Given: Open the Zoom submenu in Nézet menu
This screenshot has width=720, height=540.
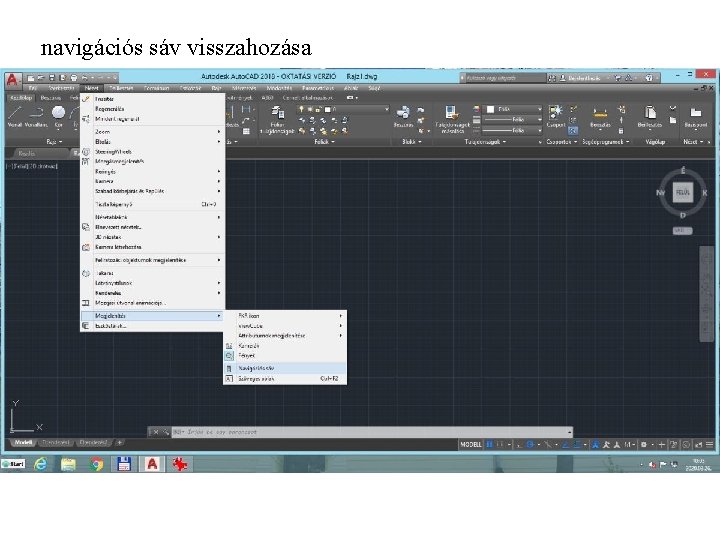Looking at the screenshot, I should point(153,132).
